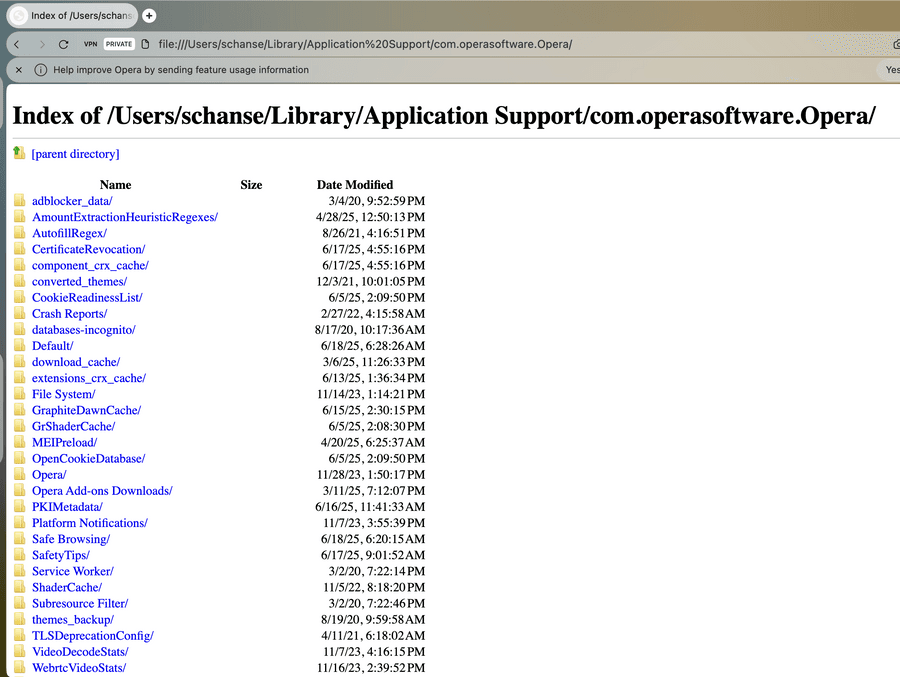Open the download_cache/ link
Viewport: 900px width, 677px height.
click(76, 362)
